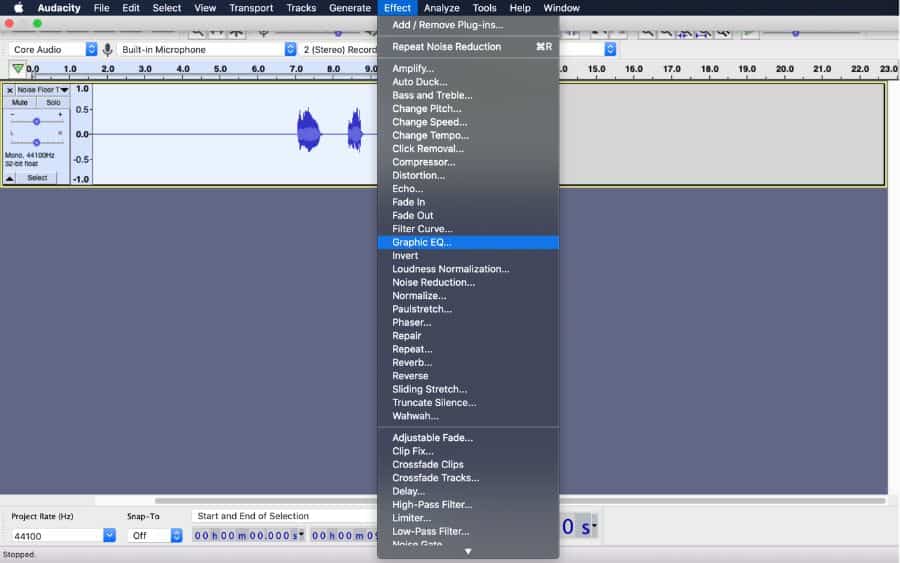Adjust the track gain slider
This screenshot has height=563, width=900.
36,122
